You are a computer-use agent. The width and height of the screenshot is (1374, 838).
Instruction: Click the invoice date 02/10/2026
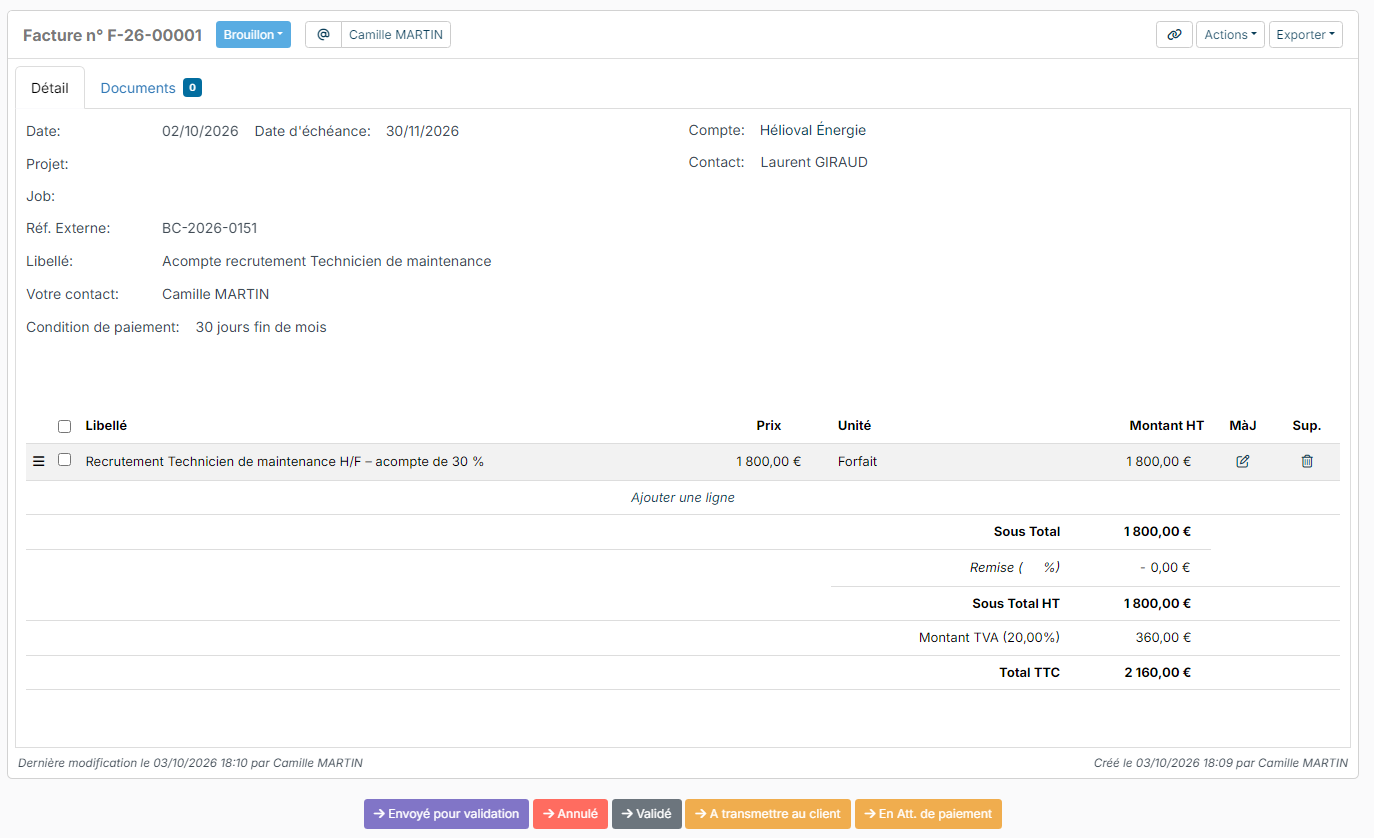pyautogui.click(x=200, y=131)
